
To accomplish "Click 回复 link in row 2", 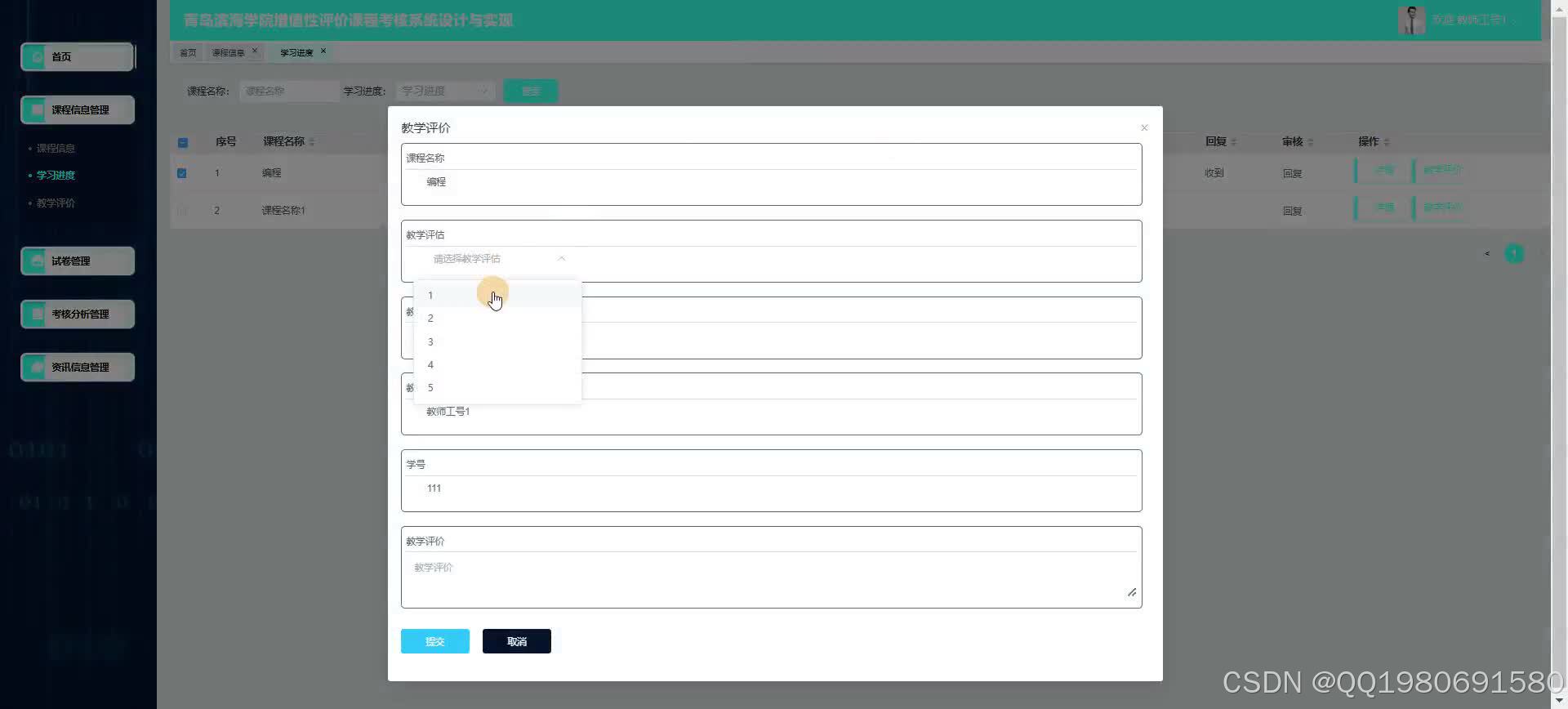I will pyautogui.click(x=1292, y=211).
